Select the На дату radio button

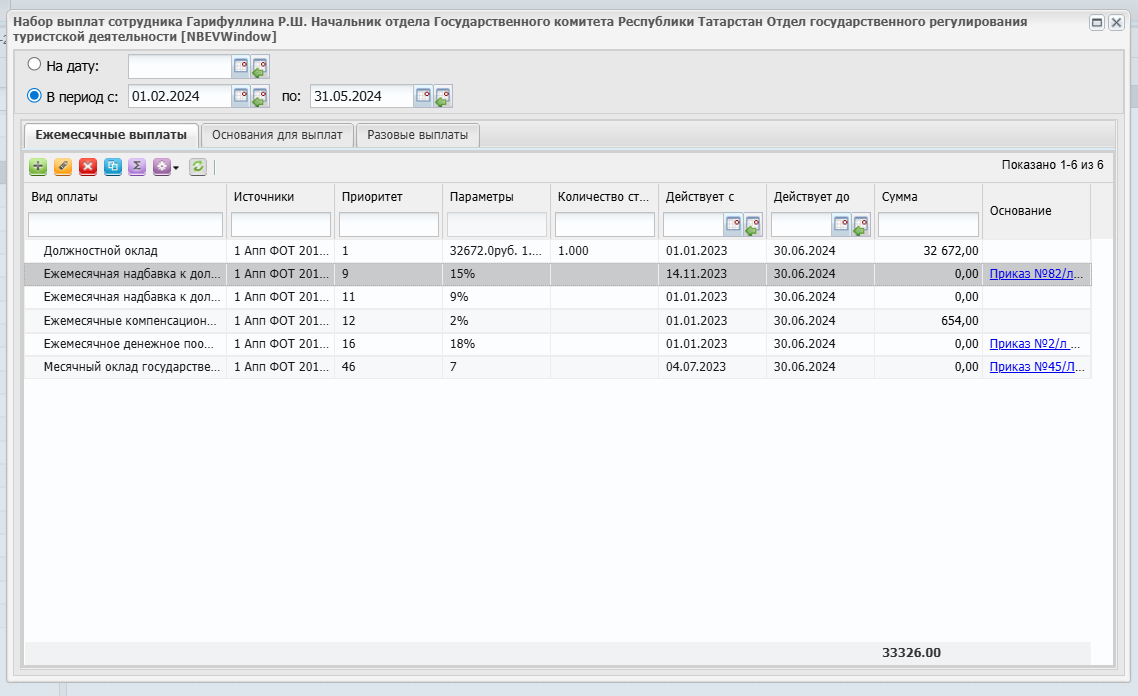click(x=34, y=64)
